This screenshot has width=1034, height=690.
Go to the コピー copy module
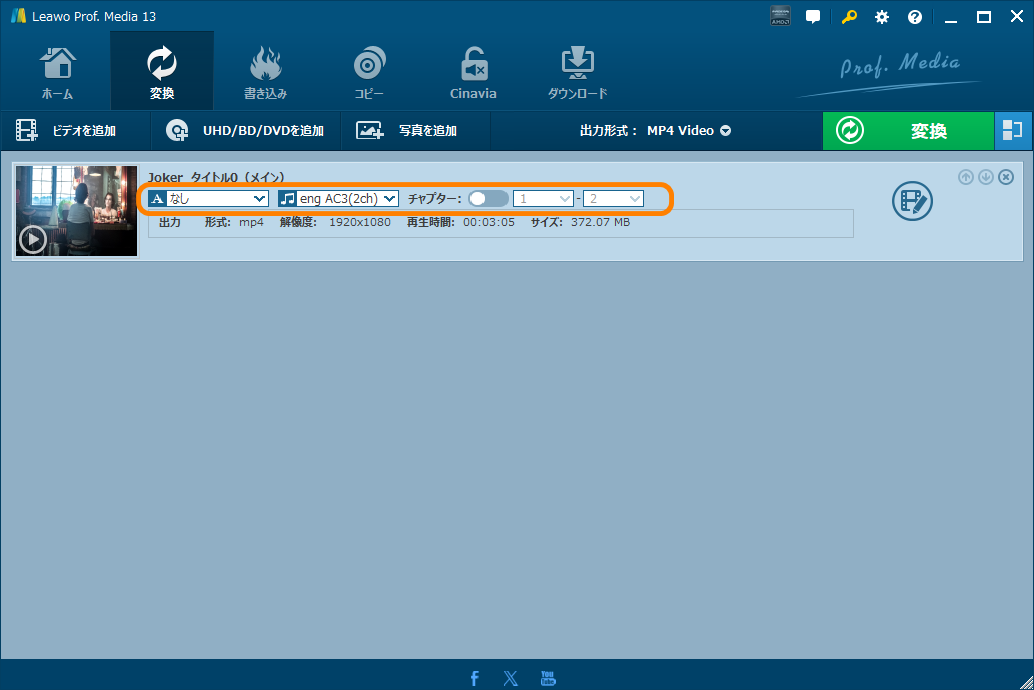369,71
